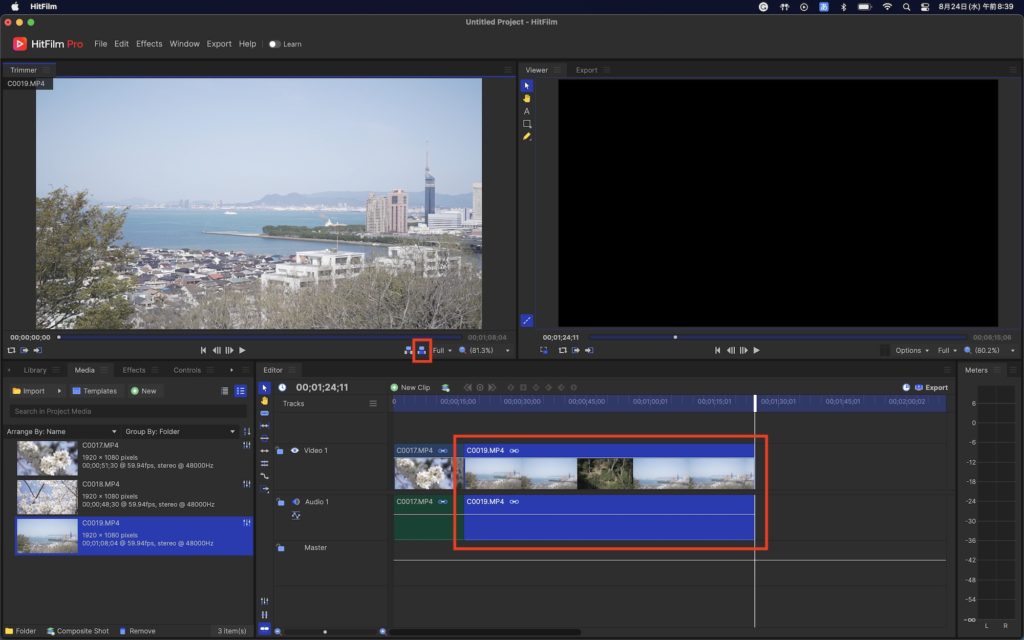This screenshot has width=1024, height=640.
Task: Click the Import button in Media panel
Action: tap(29, 391)
